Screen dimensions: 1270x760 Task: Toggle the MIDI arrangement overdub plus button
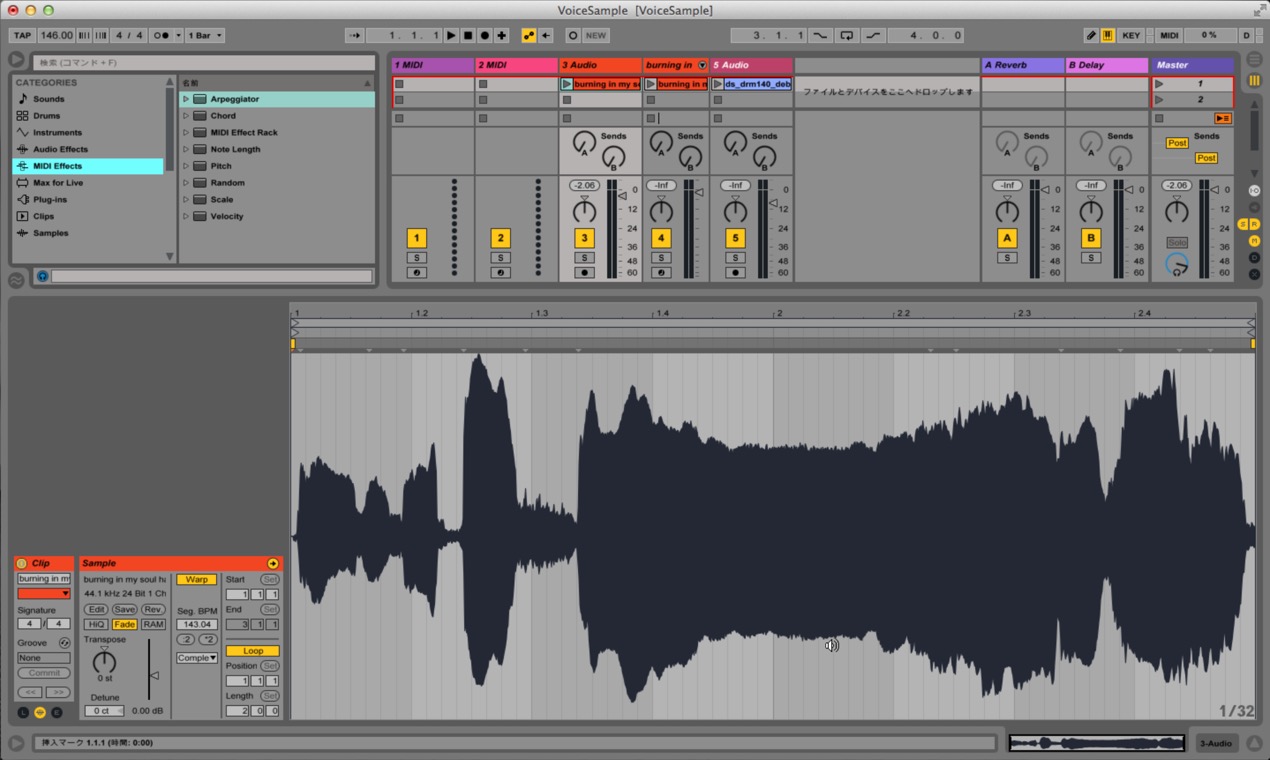pyautogui.click(x=502, y=35)
